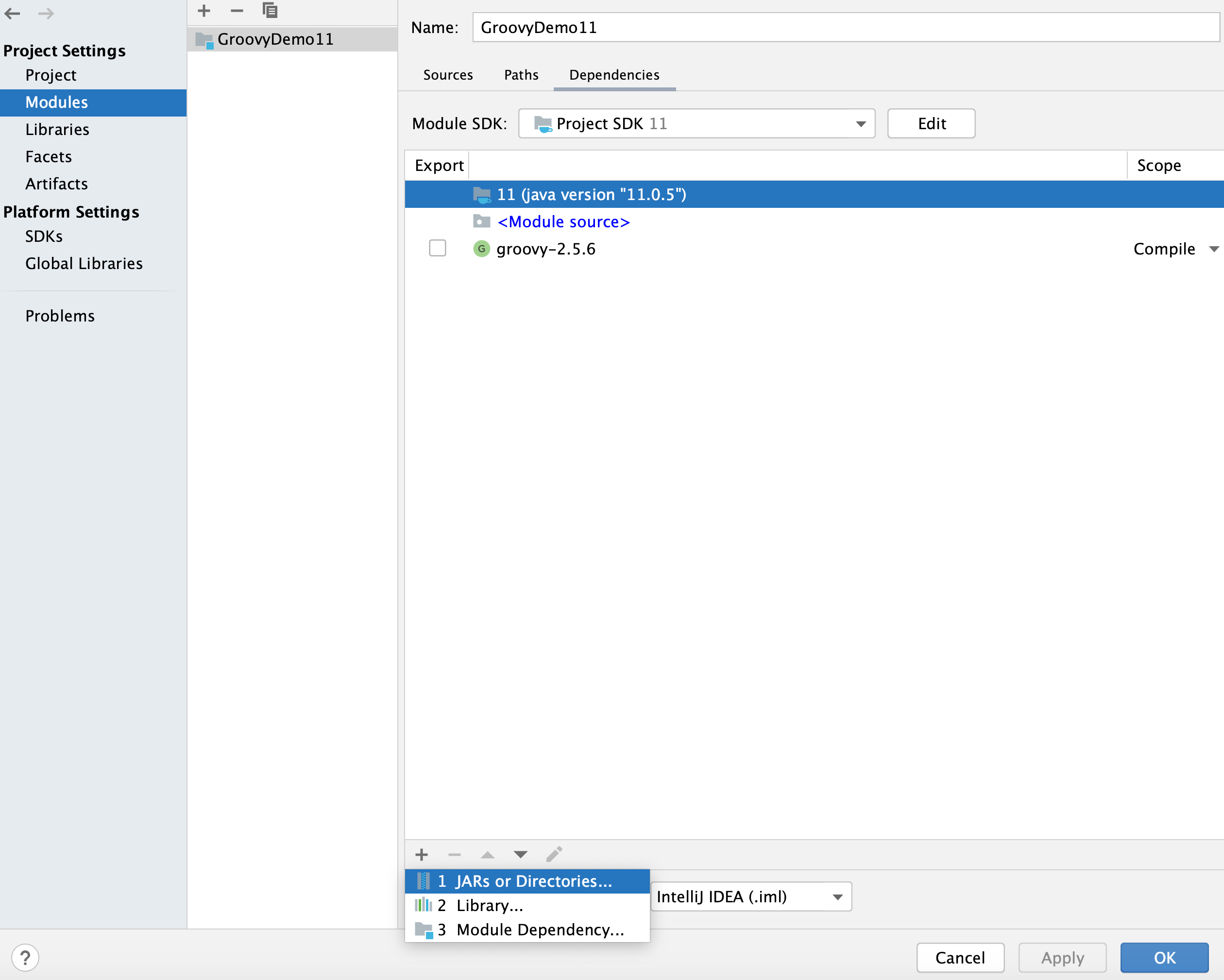Switch to the Sources tab
The height and width of the screenshot is (980, 1224).
[x=448, y=74]
